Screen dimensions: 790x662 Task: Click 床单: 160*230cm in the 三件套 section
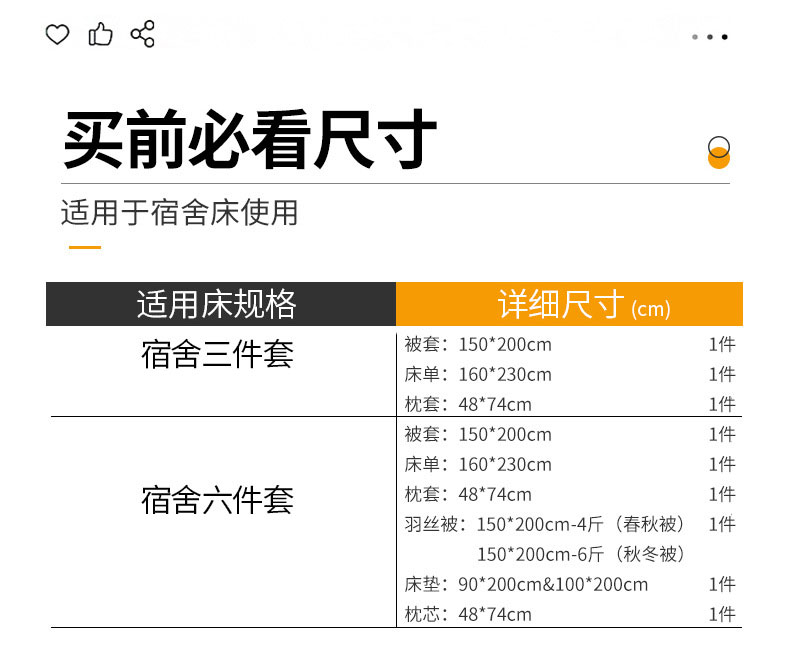(x=478, y=374)
